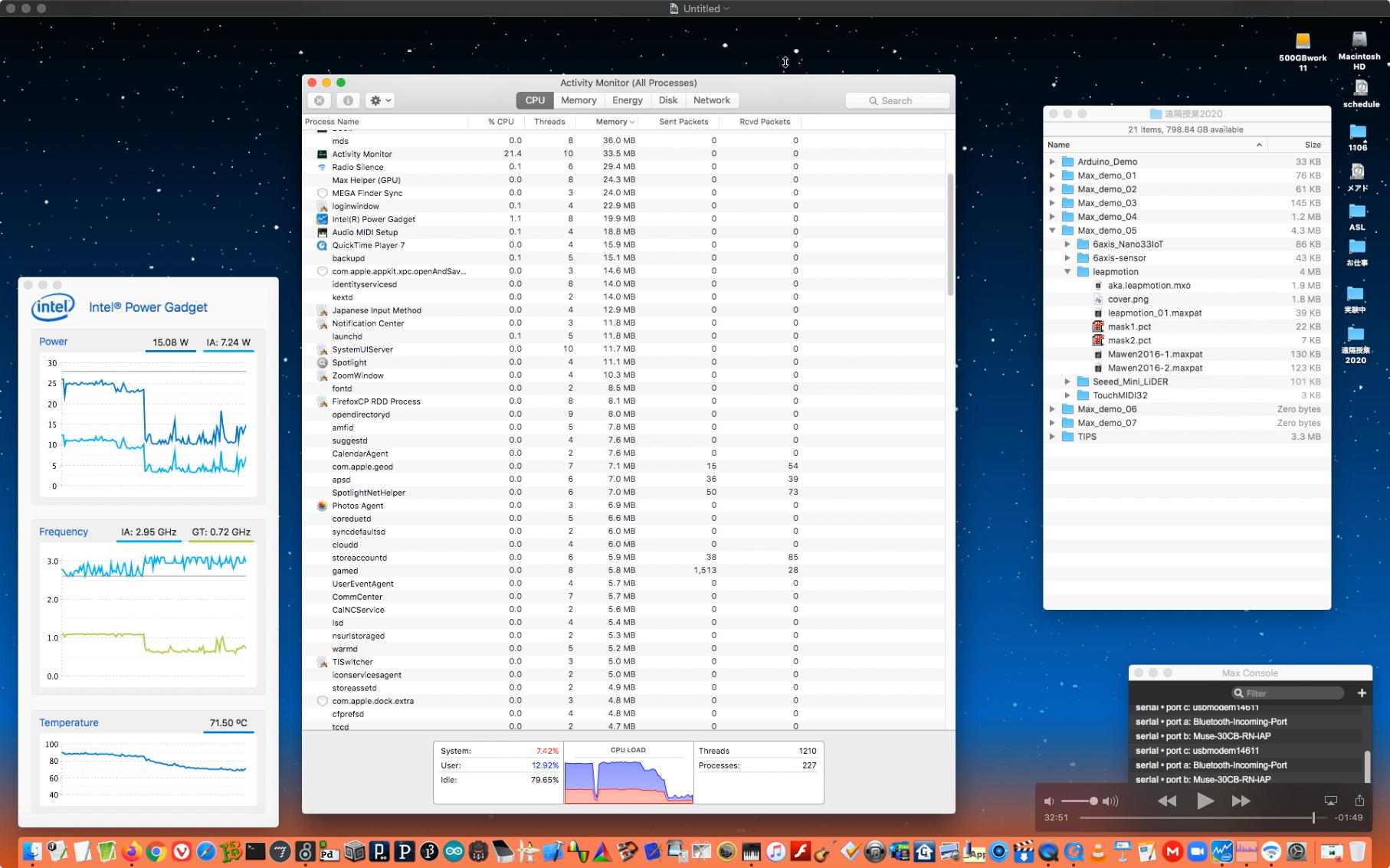Adjust the QuickTime volume slider

[x=1093, y=801]
